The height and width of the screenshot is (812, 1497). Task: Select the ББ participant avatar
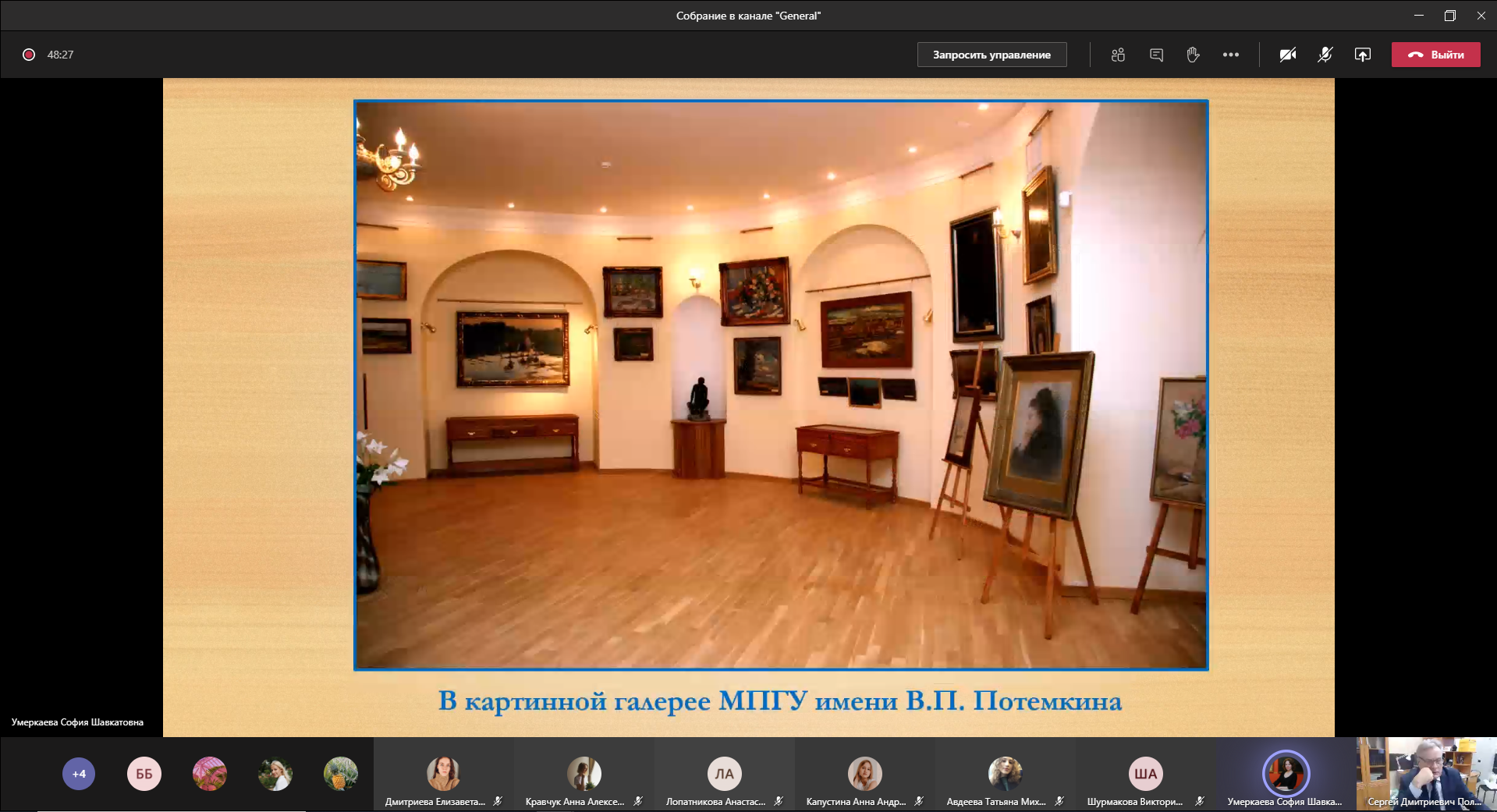point(144,774)
